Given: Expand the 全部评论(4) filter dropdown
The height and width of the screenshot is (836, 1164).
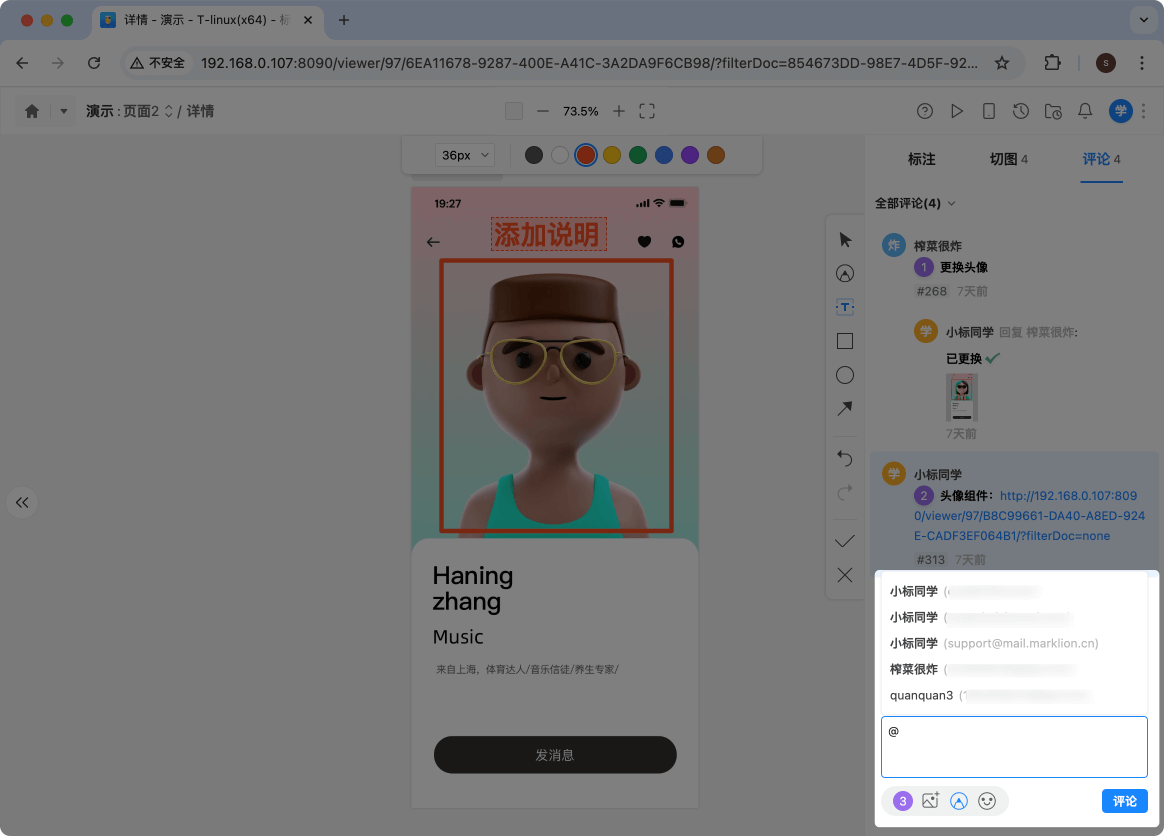Looking at the screenshot, I should [x=916, y=203].
